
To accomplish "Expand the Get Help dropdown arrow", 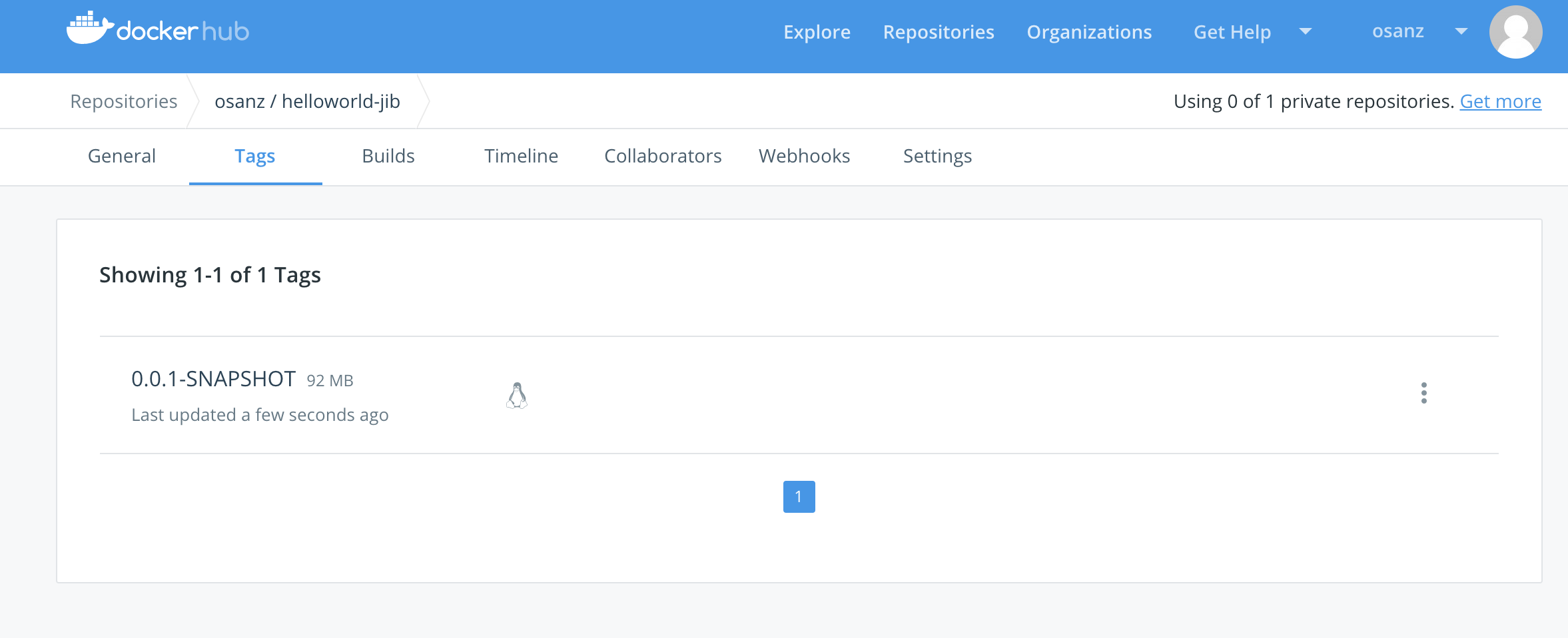I will (1305, 31).
